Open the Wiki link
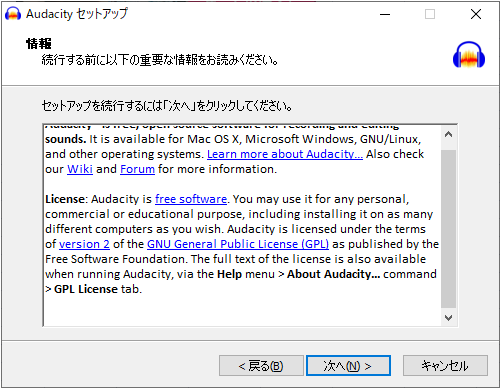The image size is (501, 389). pyautogui.click(x=80, y=169)
